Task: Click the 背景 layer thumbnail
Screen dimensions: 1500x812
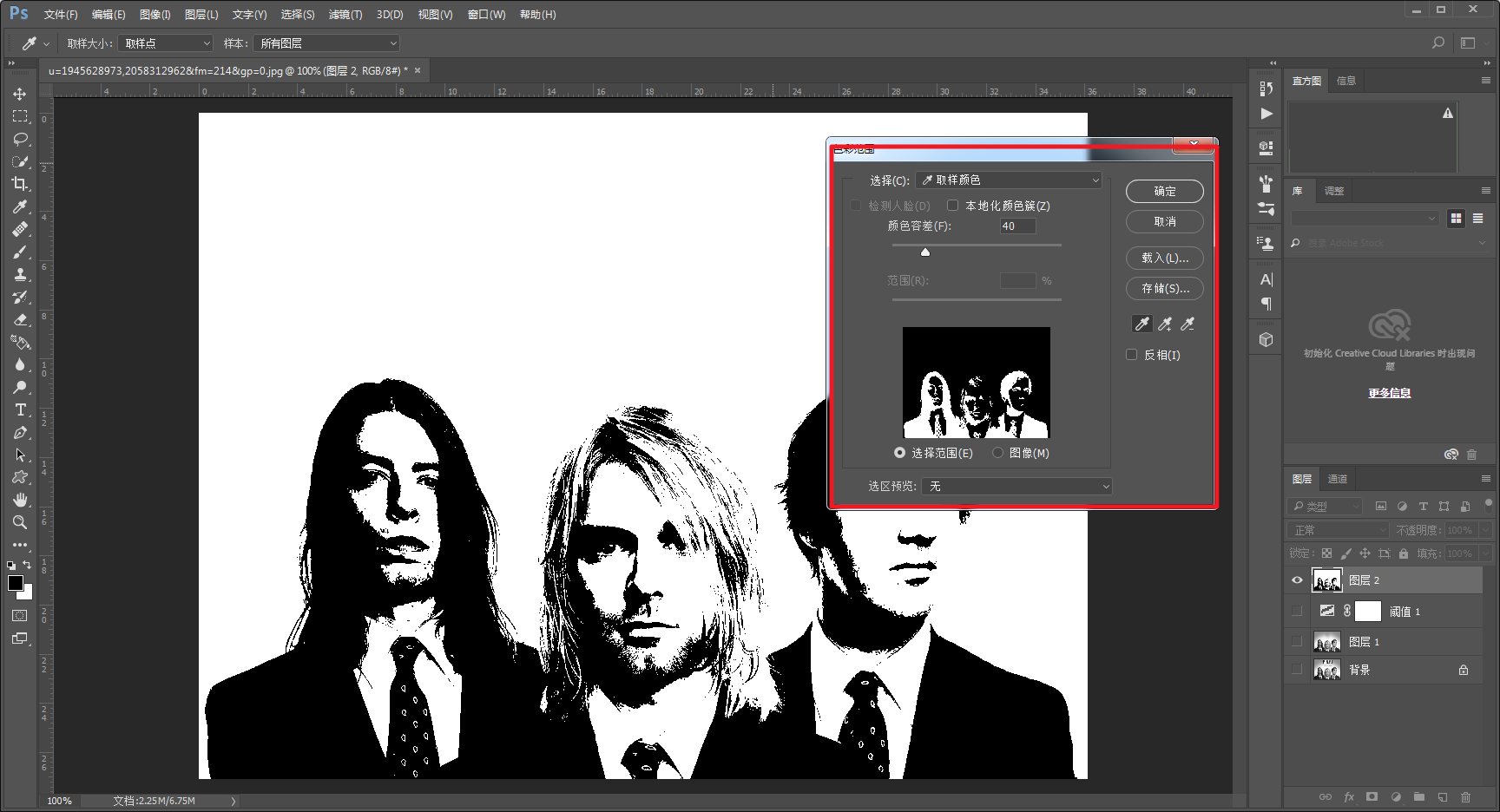Action: (x=1326, y=670)
